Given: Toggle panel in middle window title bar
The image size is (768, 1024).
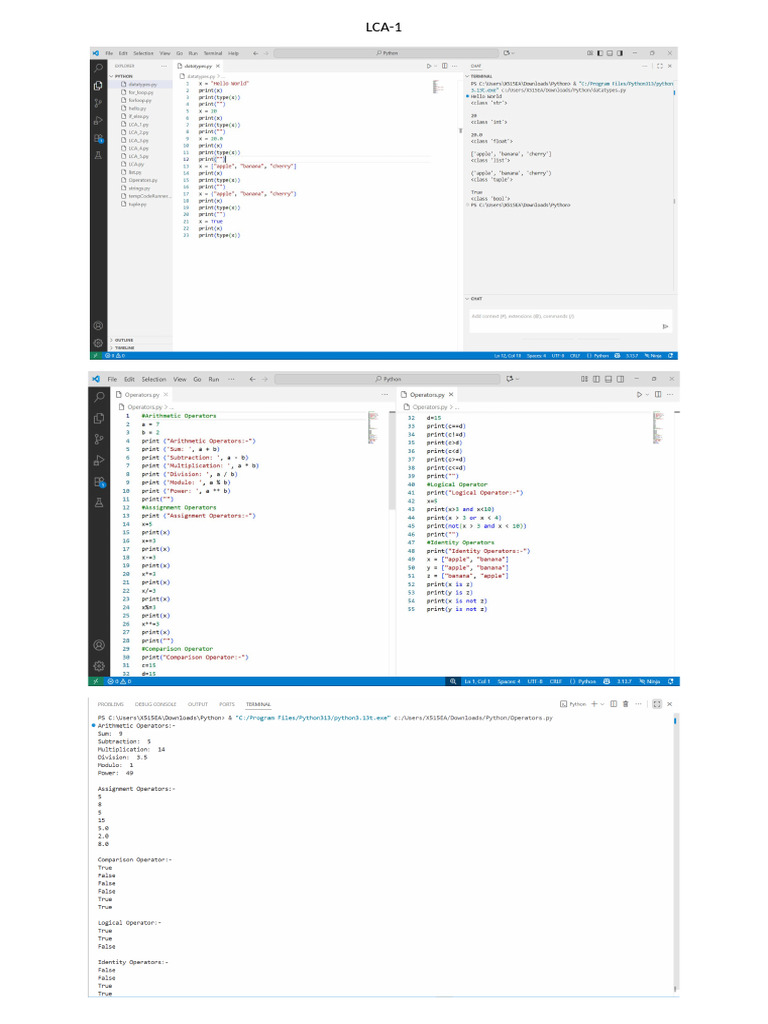Looking at the screenshot, I should tap(608, 379).
